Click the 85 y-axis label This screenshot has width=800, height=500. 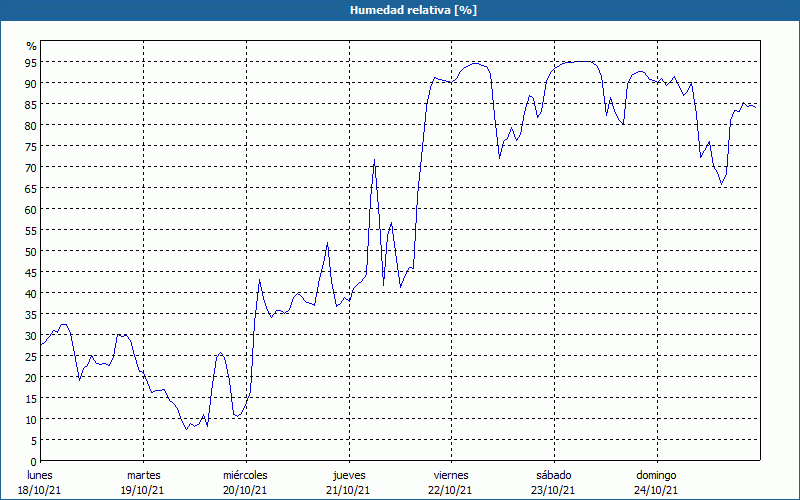[x=31, y=104]
